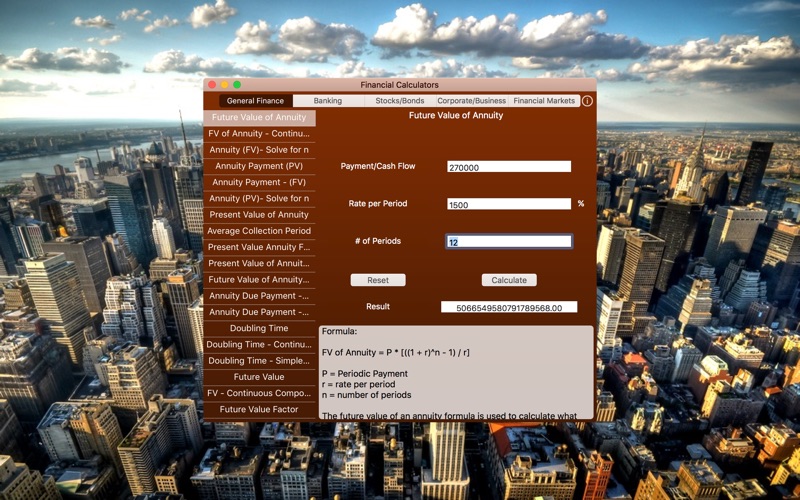The width and height of the screenshot is (800, 500).
Task: Select Annuity (FV)- Solve for n
Action: click(259, 150)
